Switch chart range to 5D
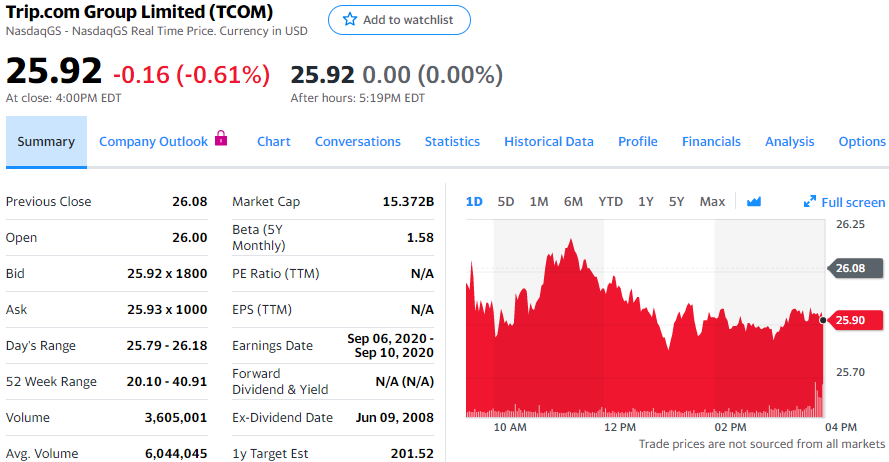The width and height of the screenshot is (889, 462). 506,202
